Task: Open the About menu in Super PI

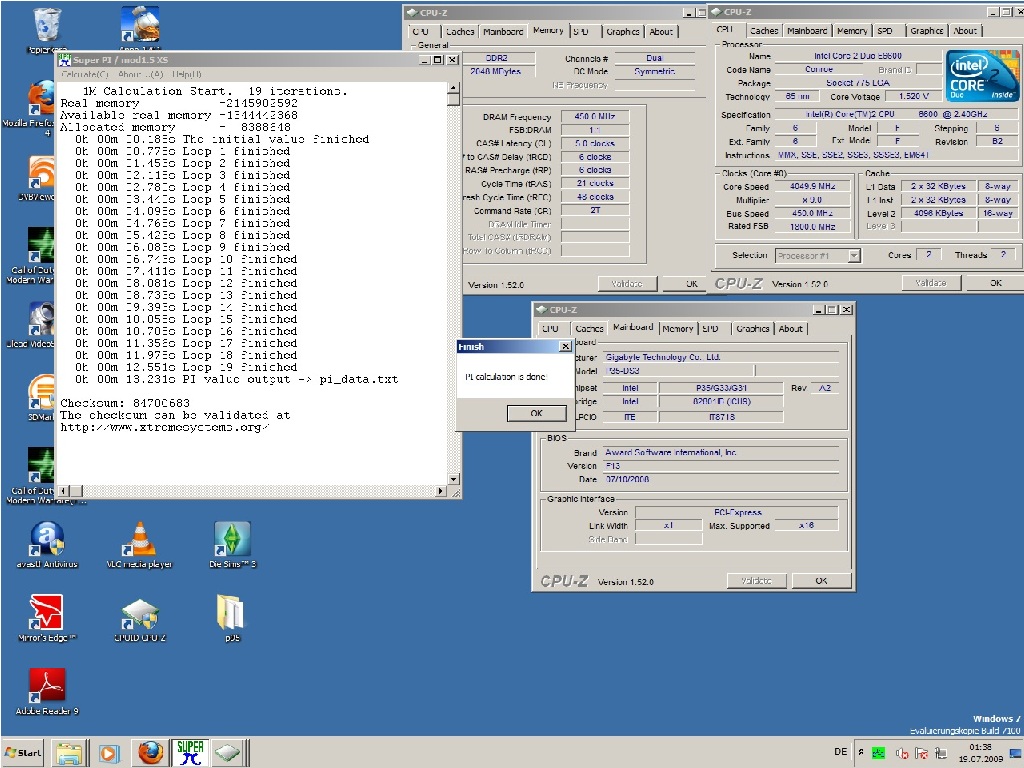Action: pos(140,74)
